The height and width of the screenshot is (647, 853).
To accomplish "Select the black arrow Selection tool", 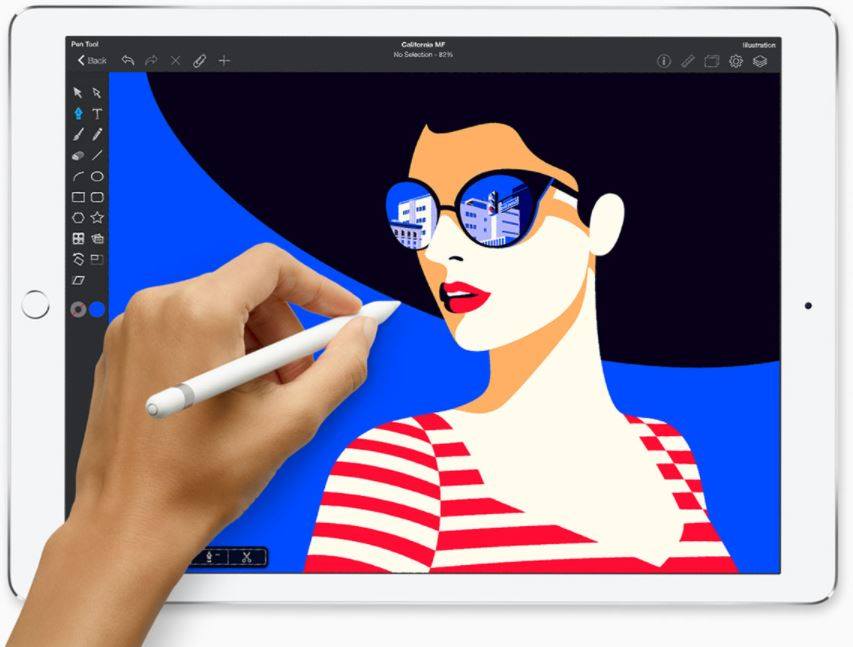I will [x=78, y=93].
